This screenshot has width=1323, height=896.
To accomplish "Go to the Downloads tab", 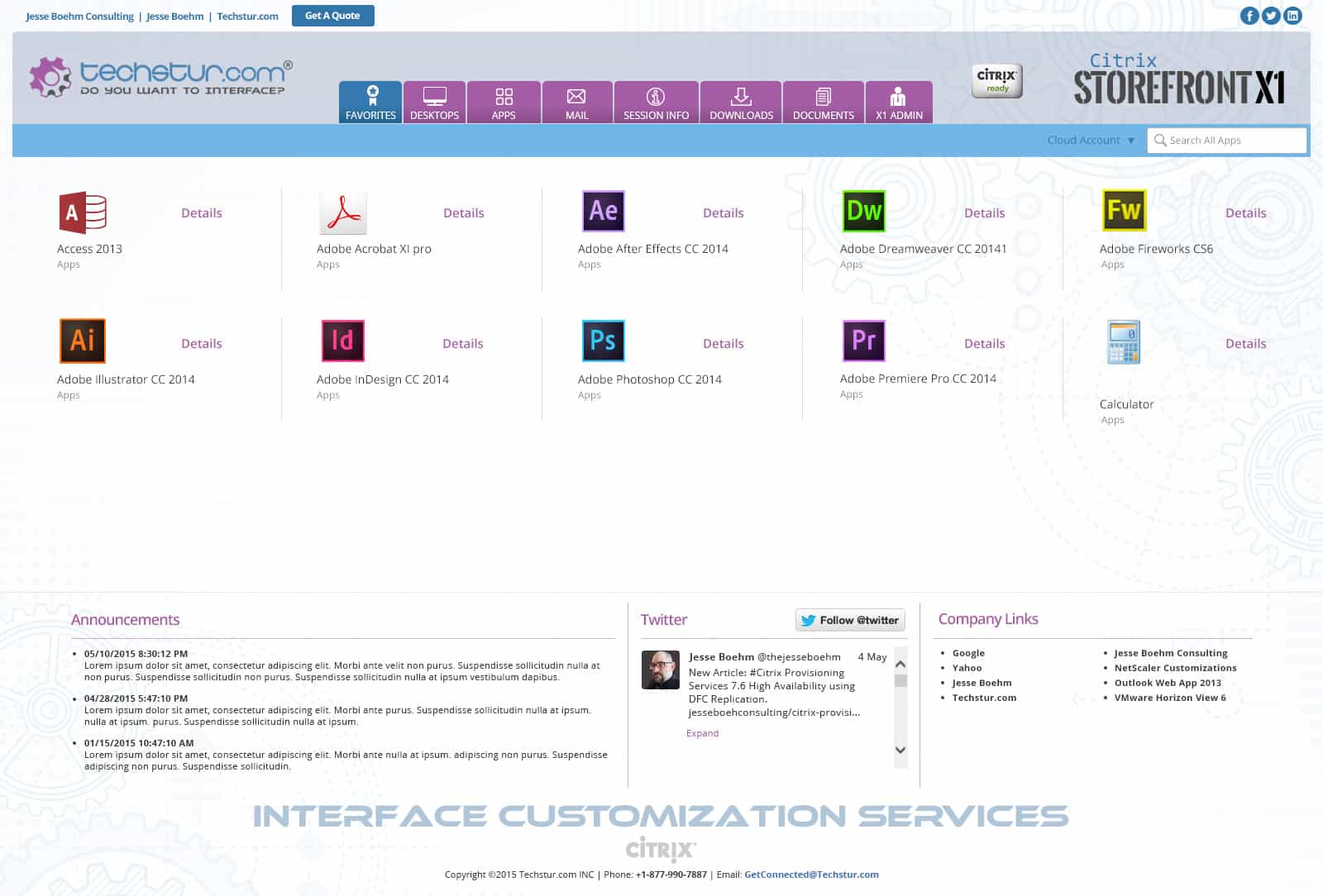I will coord(741,102).
